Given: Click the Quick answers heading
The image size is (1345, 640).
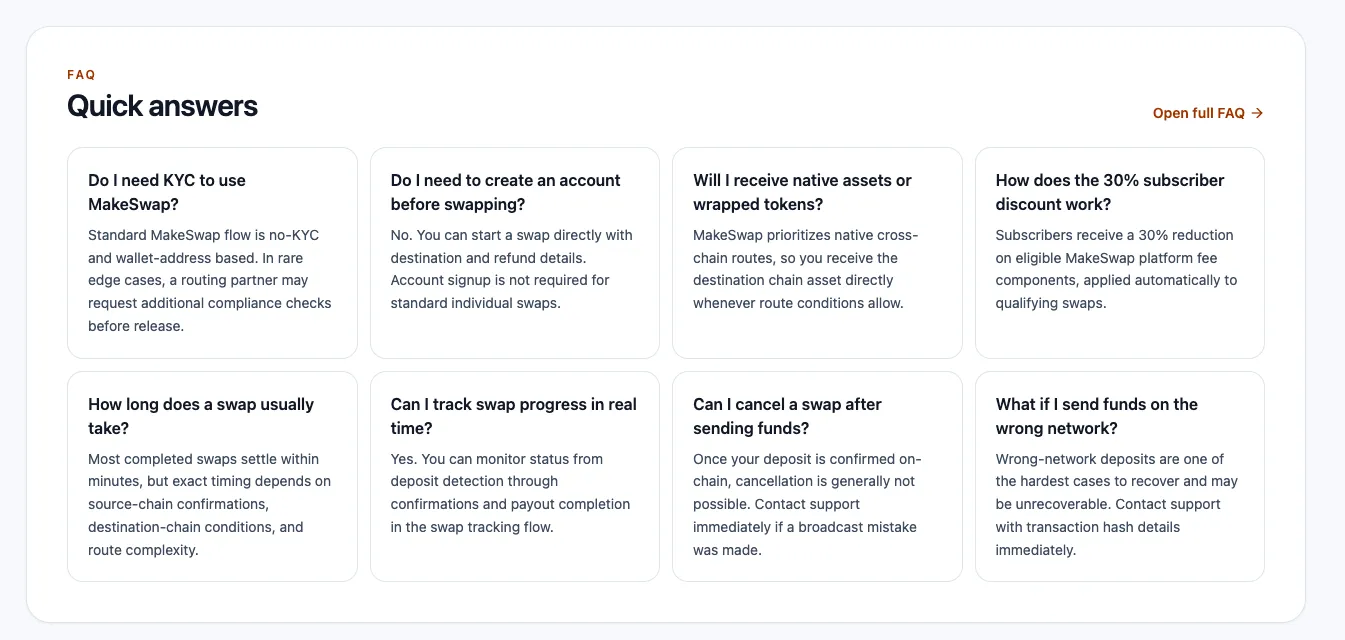Looking at the screenshot, I should [162, 106].
